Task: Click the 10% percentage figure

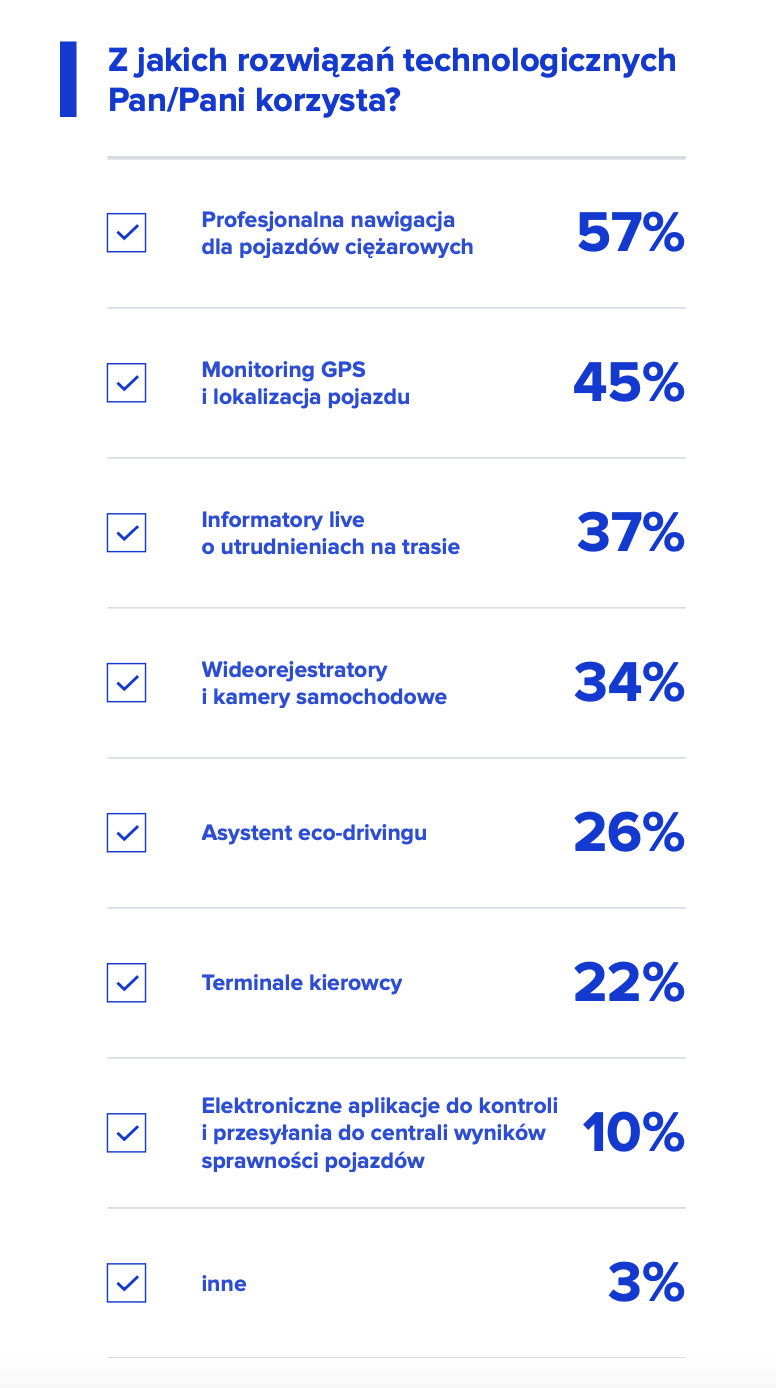Action: click(633, 1133)
